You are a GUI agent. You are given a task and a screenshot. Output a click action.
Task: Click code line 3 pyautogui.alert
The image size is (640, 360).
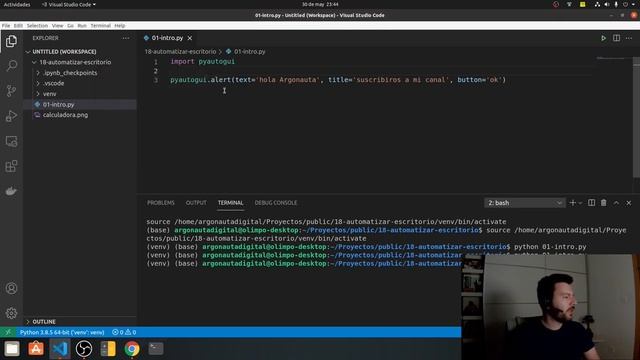click(x=338, y=80)
